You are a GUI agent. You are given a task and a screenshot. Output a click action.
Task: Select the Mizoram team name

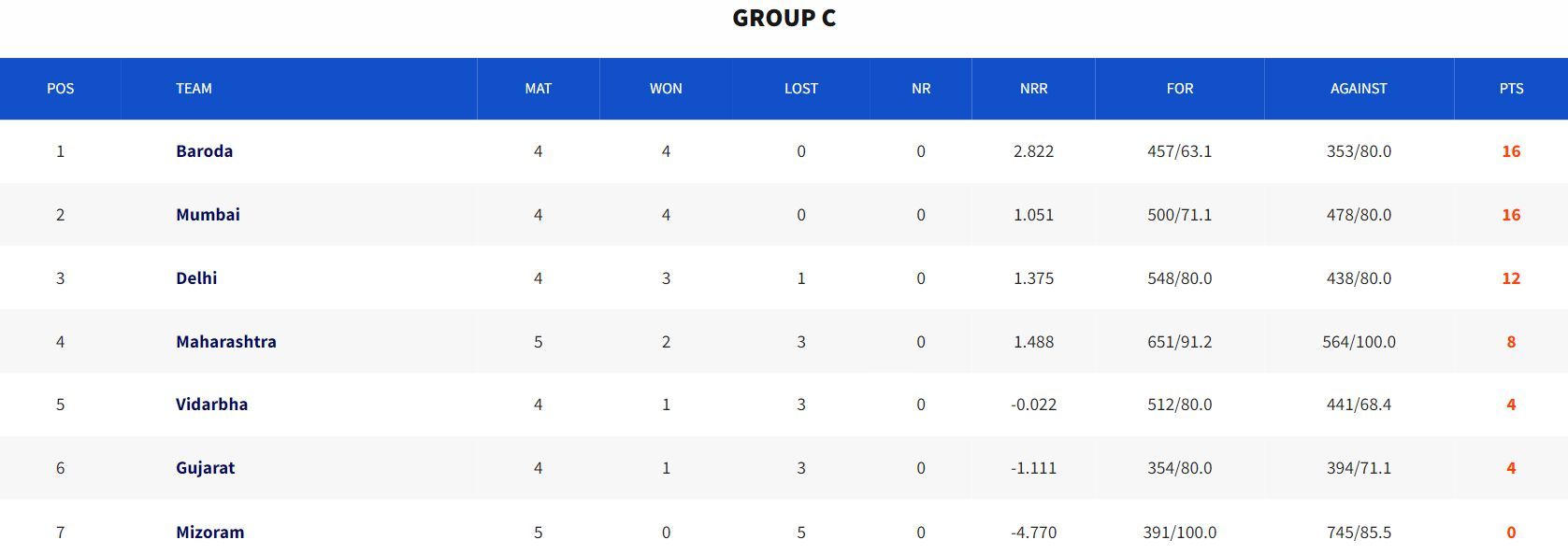tap(209, 533)
